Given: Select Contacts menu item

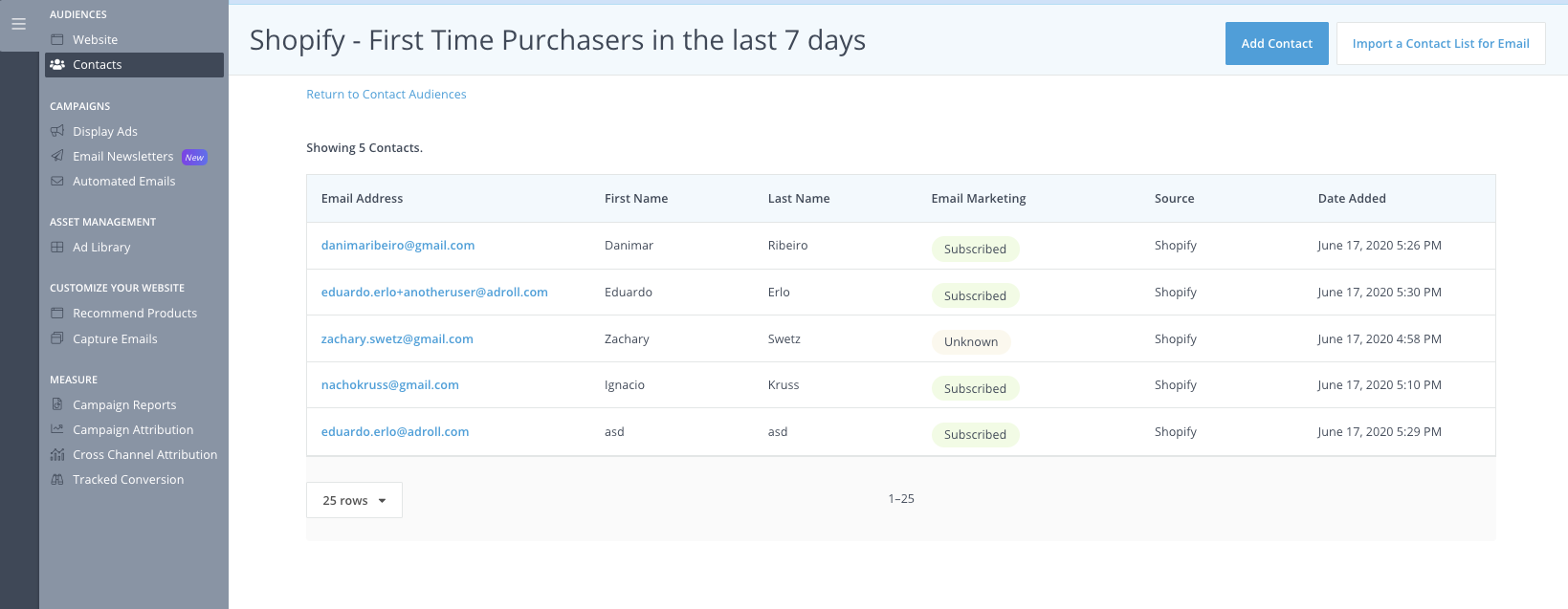Looking at the screenshot, I should click(134, 64).
